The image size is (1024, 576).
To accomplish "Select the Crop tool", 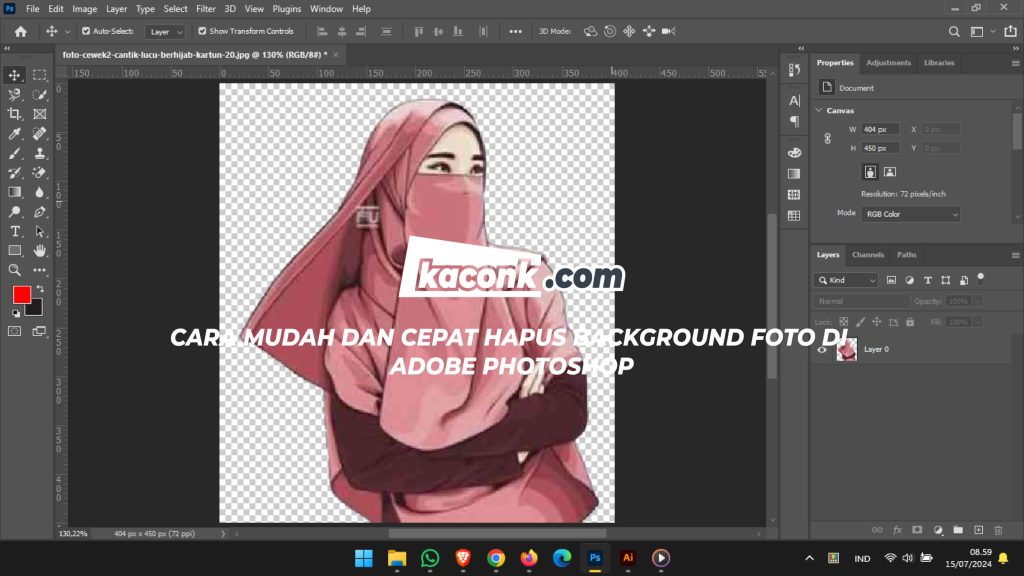I will tap(14, 114).
